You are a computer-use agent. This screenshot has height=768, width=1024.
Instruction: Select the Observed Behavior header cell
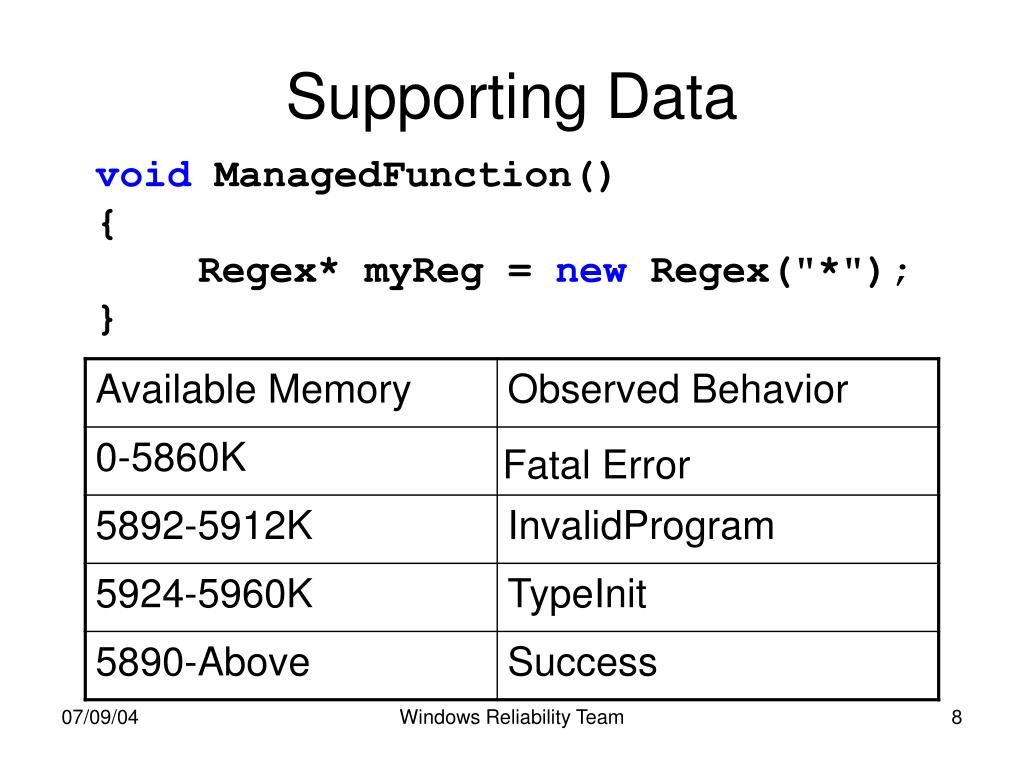pyautogui.click(x=718, y=393)
